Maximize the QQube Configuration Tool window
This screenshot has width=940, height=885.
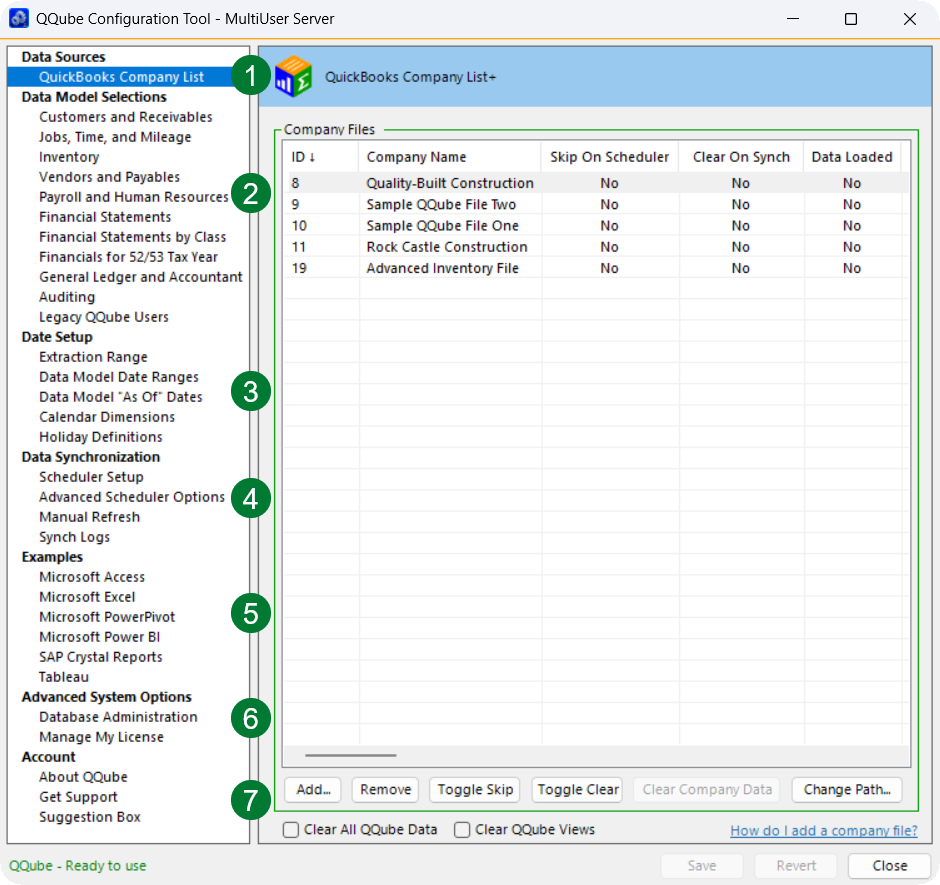click(851, 19)
